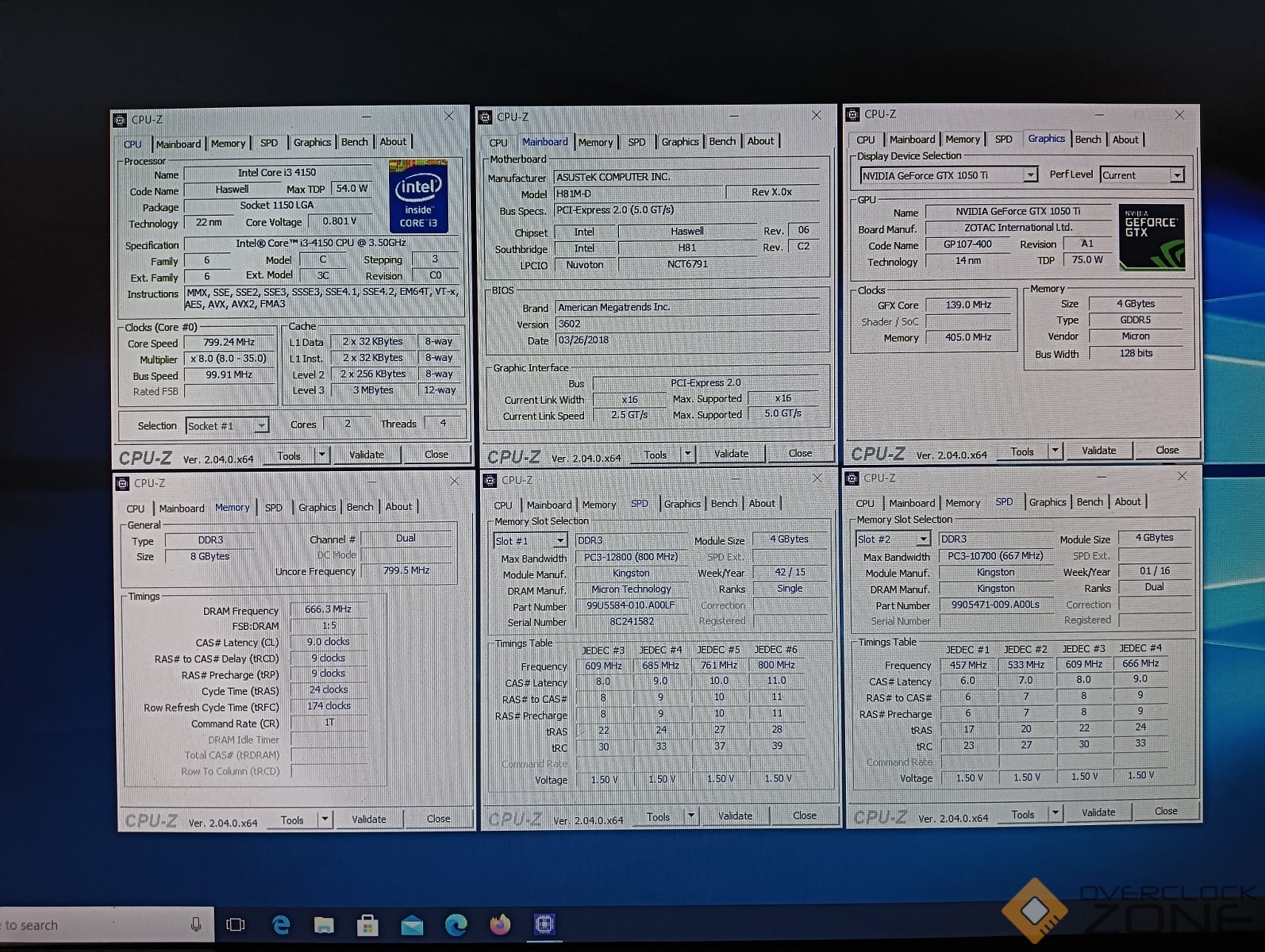Click Validate in CPU window

coord(367,455)
